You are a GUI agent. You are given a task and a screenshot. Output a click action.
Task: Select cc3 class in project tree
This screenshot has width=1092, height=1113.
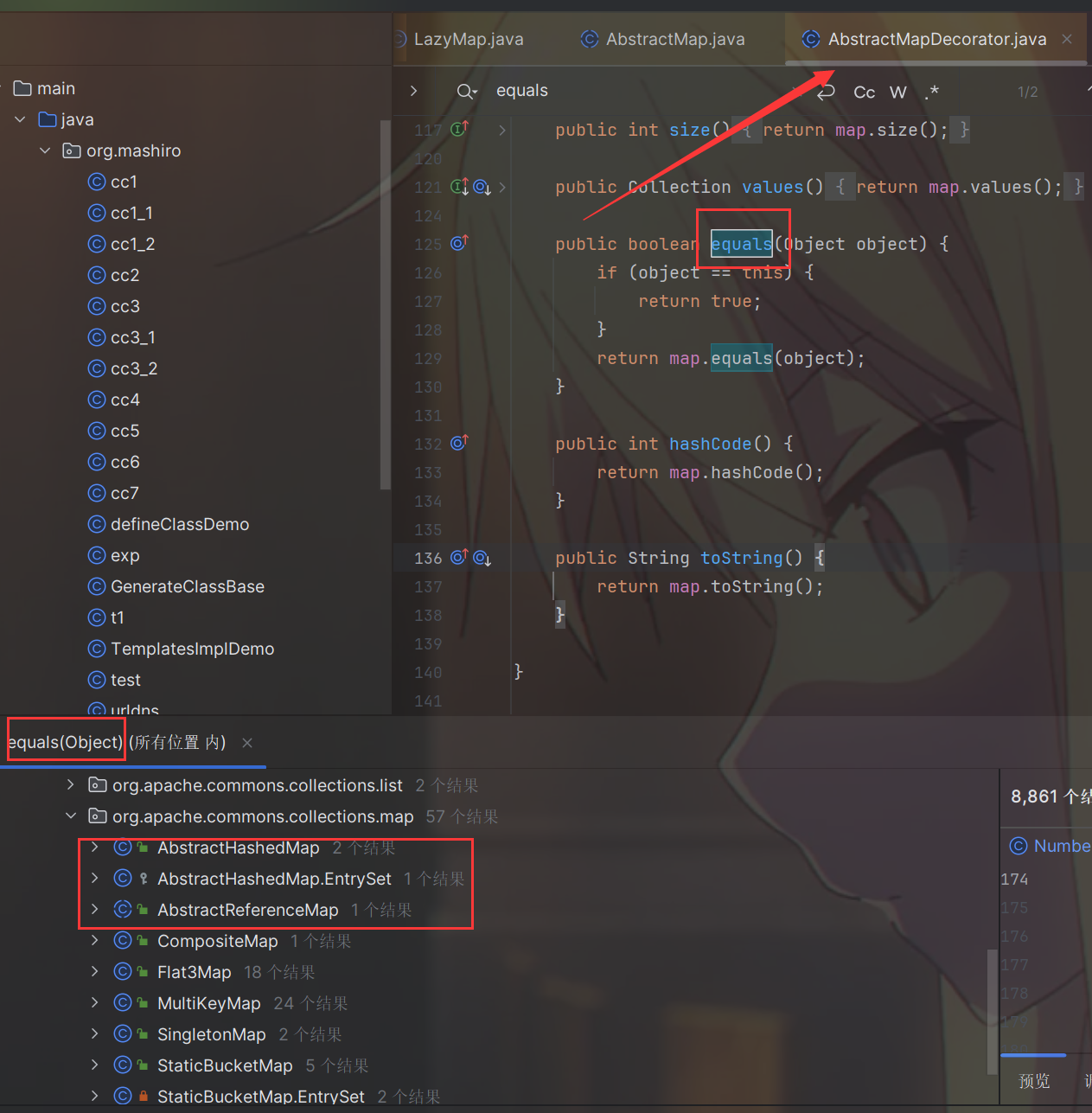[x=125, y=306]
